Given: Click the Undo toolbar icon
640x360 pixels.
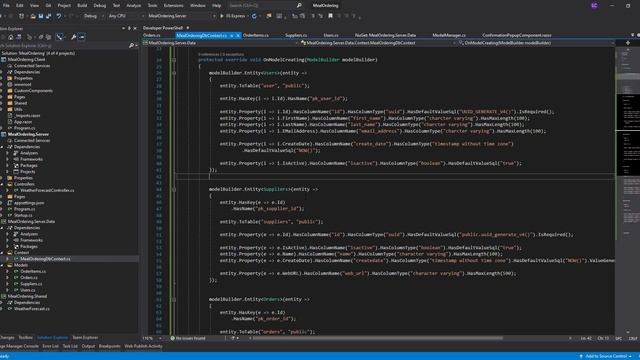Looking at the screenshot, I should tap(59, 16).
